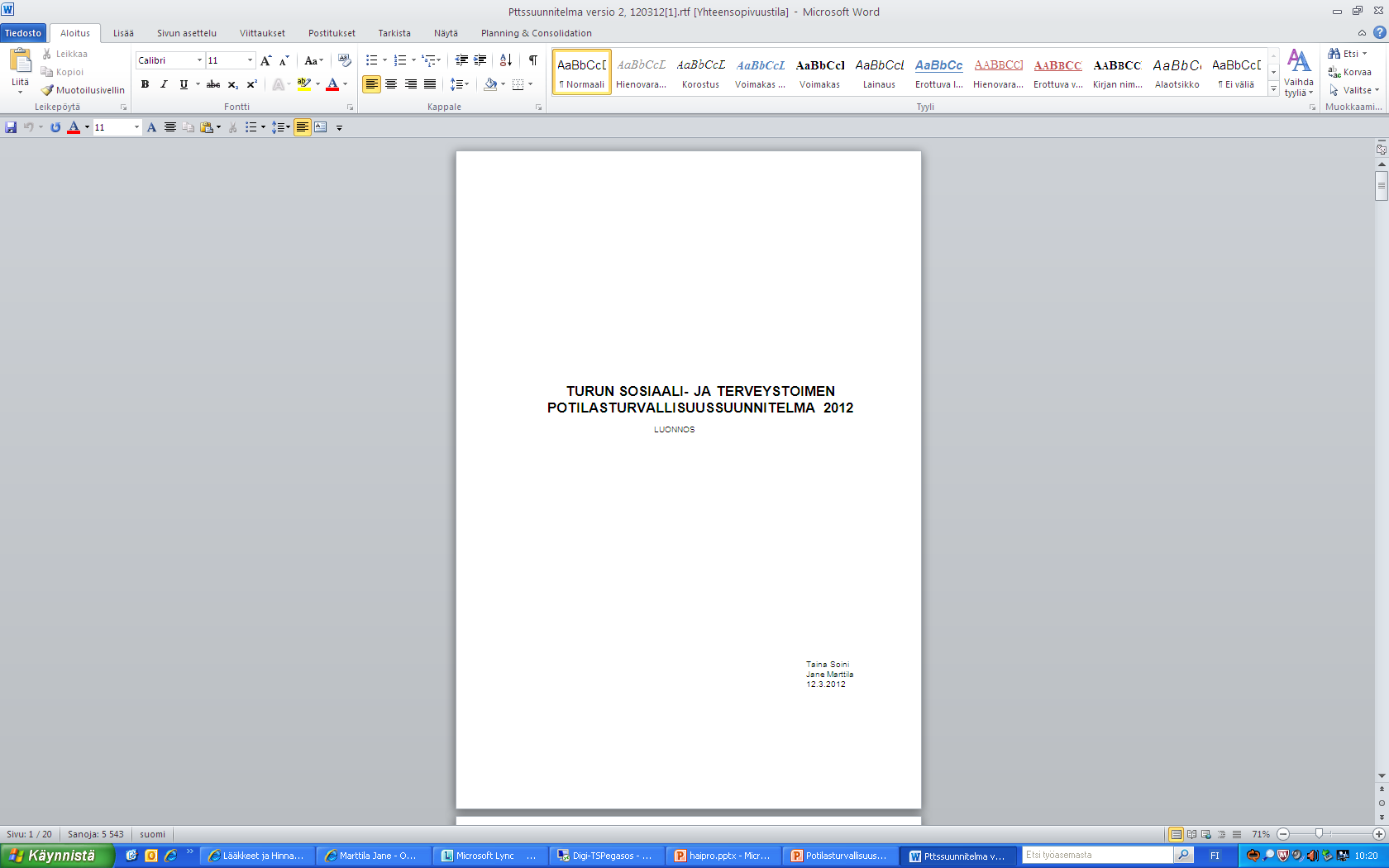The image size is (1389, 868).
Task: Click the desktop search magnifier button
Action: (x=1183, y=855)
